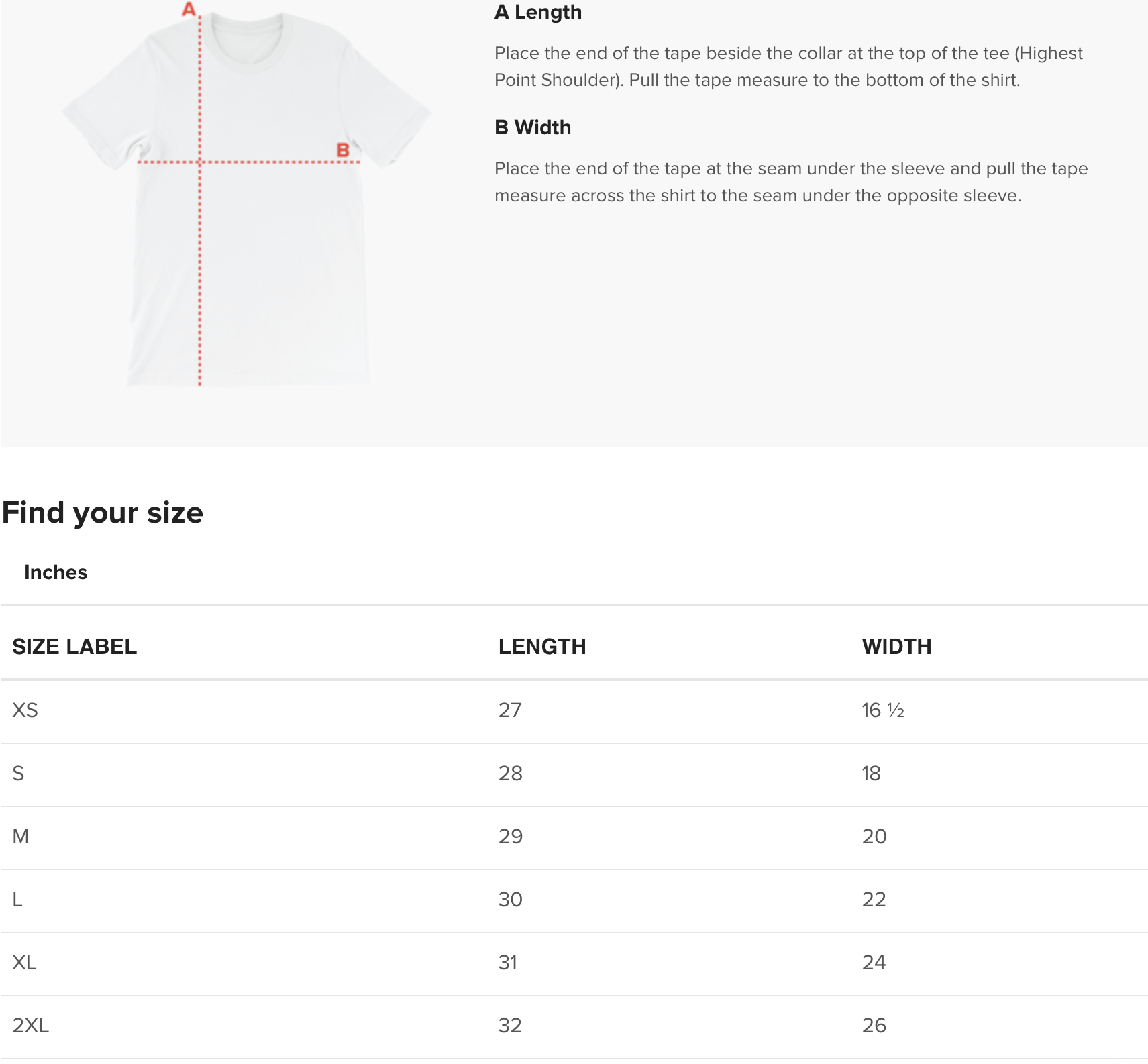
Task: Click the width value 26
Action: click(x=874, y=1026)
